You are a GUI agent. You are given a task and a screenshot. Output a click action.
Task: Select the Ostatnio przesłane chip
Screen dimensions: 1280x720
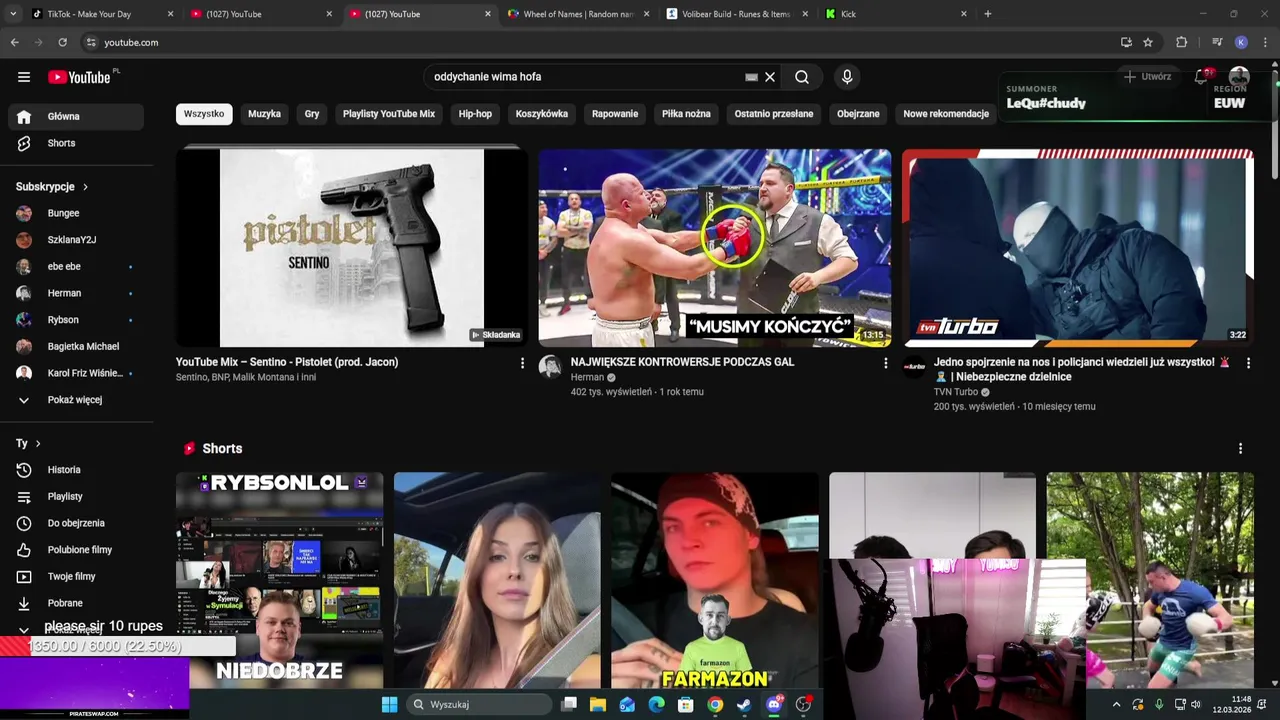774,114
